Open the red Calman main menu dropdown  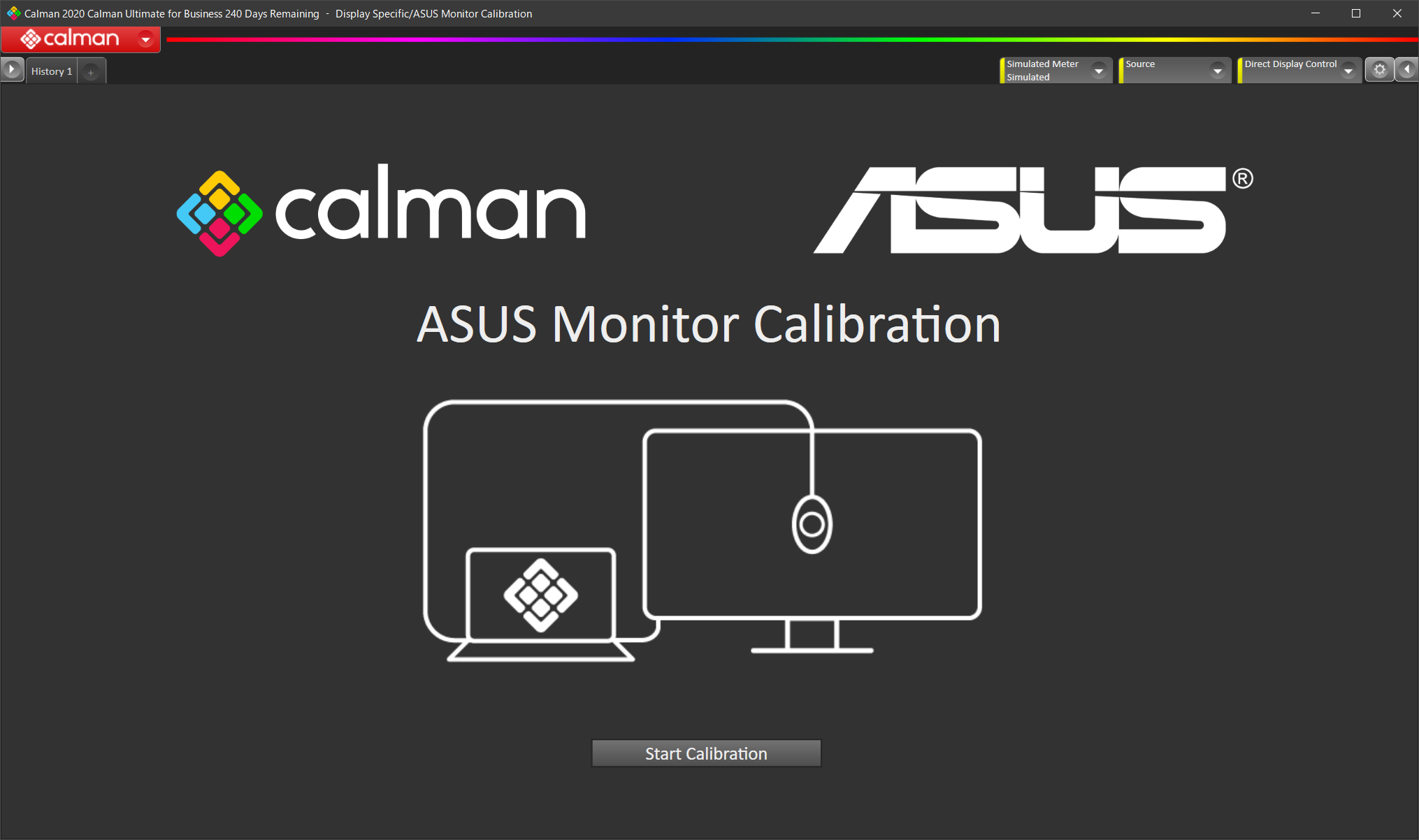(x=145, y=39)
